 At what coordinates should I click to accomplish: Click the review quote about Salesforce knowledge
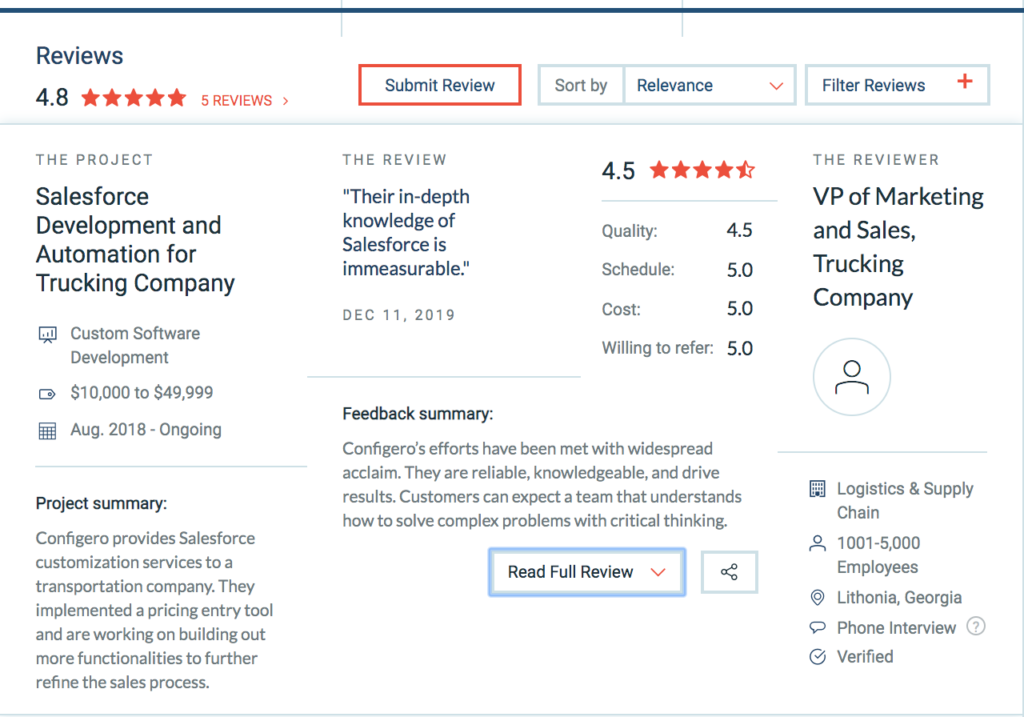[x=406, y=232]
